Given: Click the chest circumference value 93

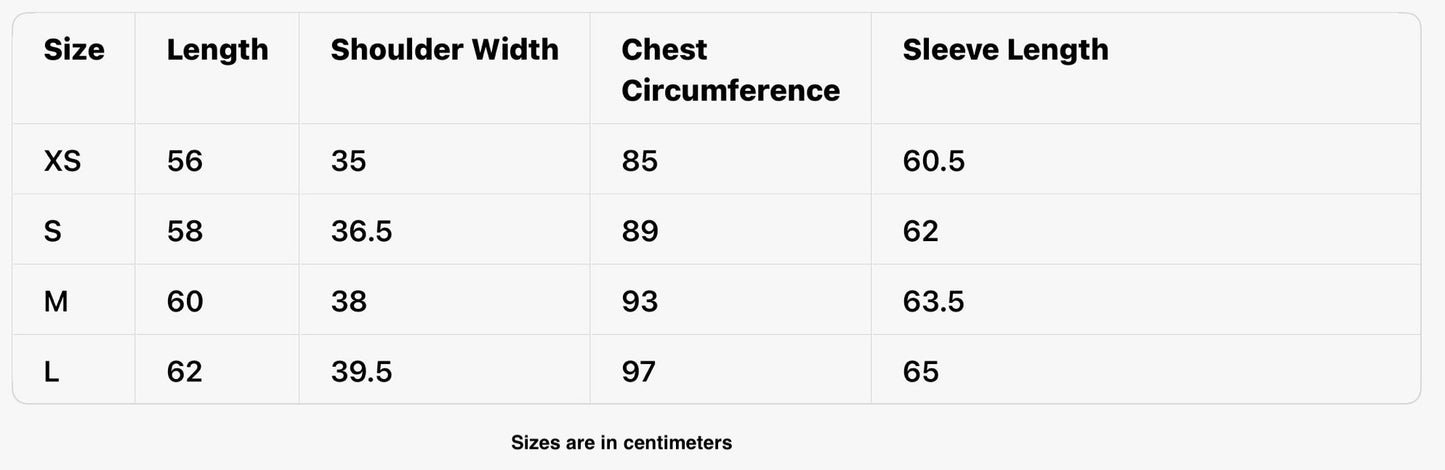Looking at the screenshot, I should click(x=639, y=302).
